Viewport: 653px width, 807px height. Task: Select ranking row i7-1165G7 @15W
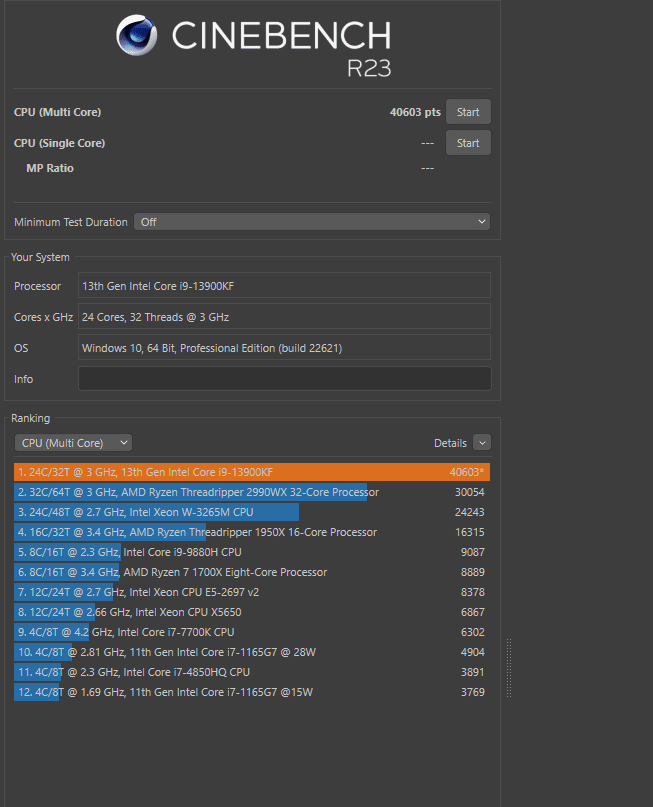(252, 692)
